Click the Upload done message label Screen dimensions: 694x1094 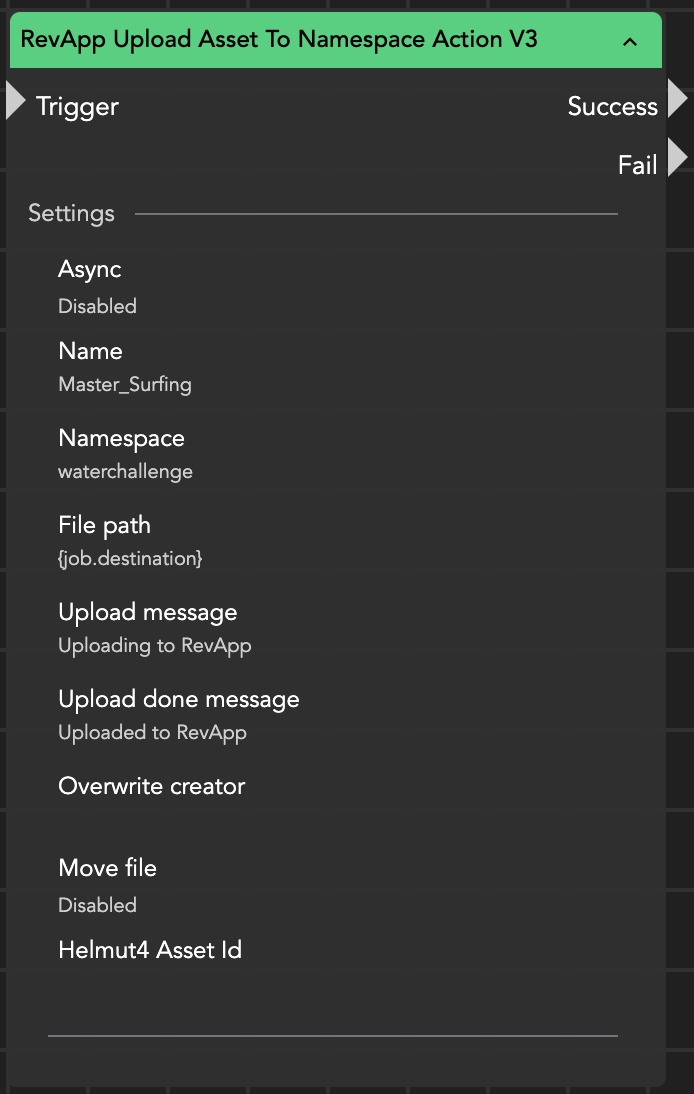pos(179,699)
